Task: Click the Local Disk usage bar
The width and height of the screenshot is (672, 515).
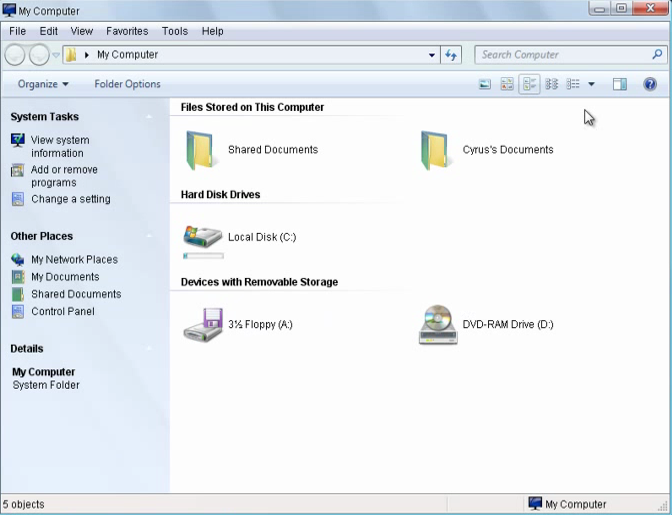Action: [204, 256]
